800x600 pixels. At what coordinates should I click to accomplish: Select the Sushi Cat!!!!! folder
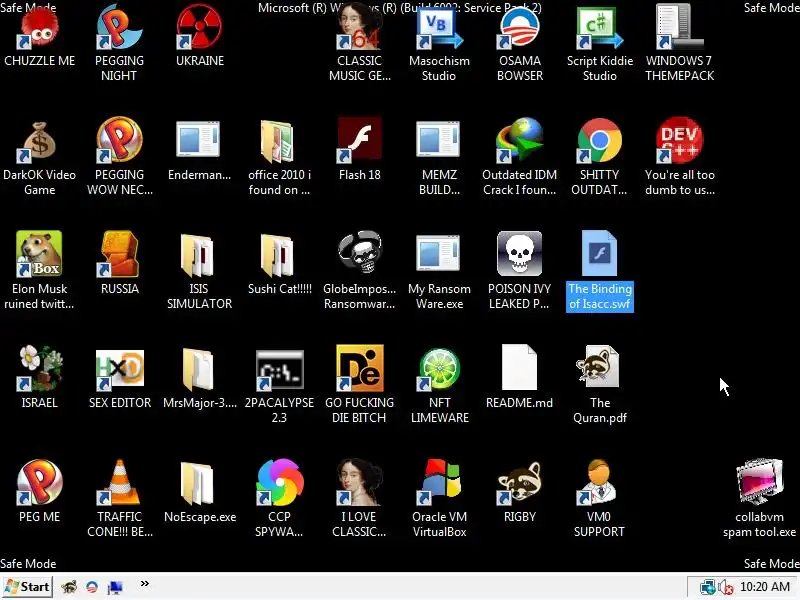click(x=279, y=255)
